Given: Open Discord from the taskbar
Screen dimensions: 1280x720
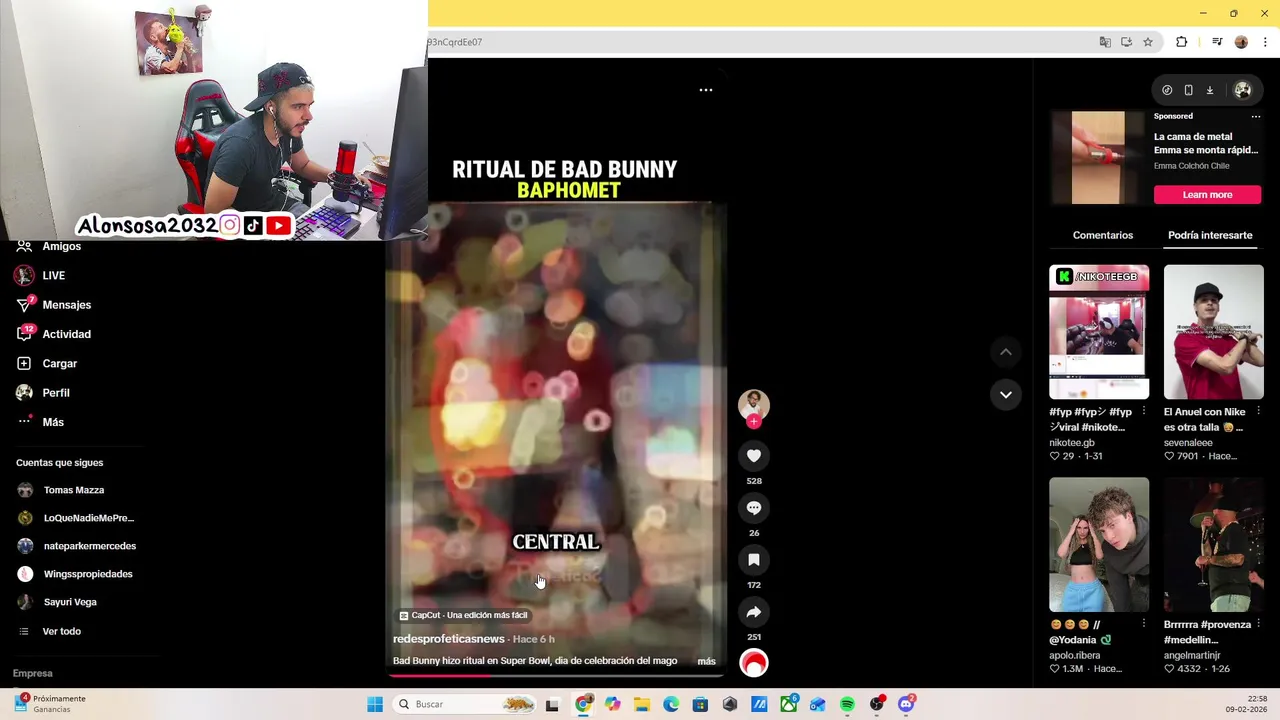Looking at the screenshot, I should [906, 704].
